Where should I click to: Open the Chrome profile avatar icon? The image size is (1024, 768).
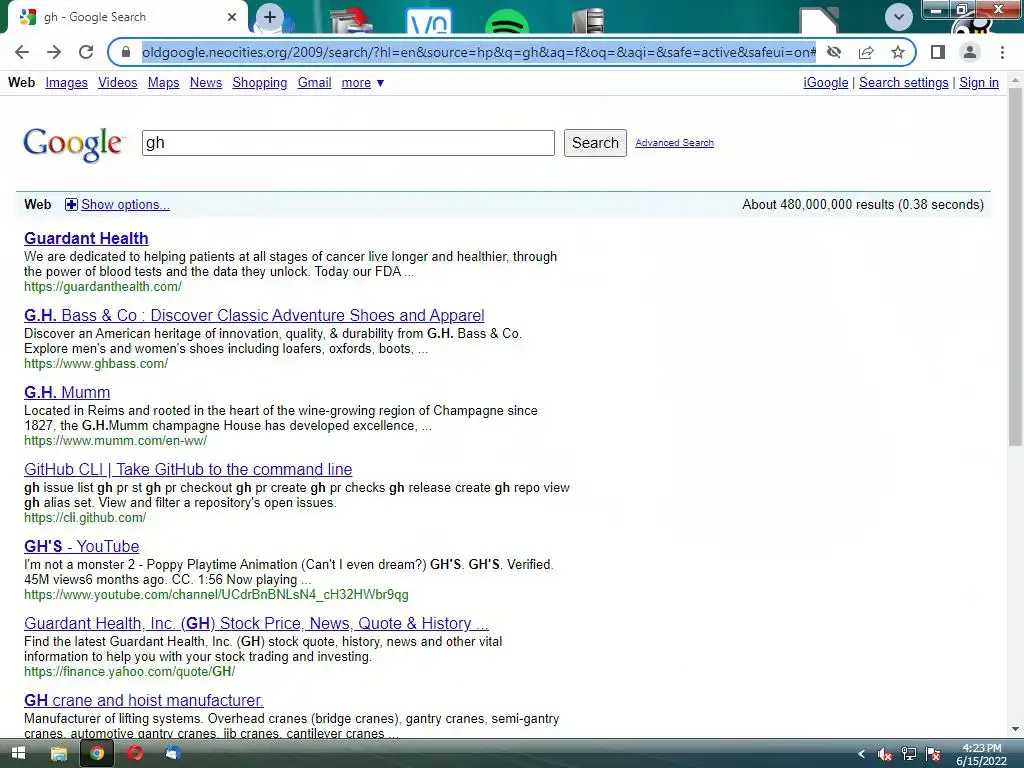click(970, 52)
